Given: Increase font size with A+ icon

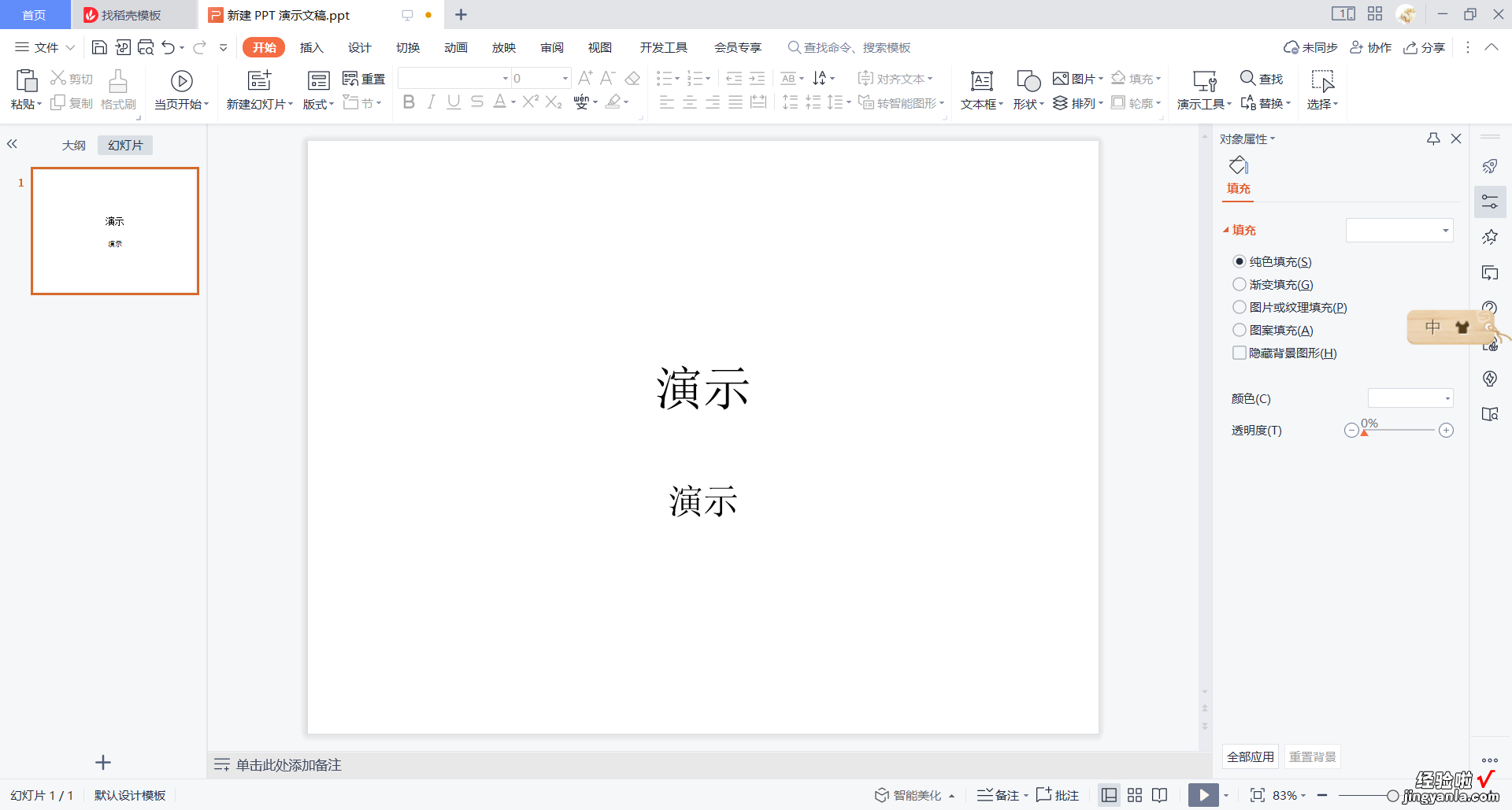Looking at the screenshot, I should coord(585,78).
